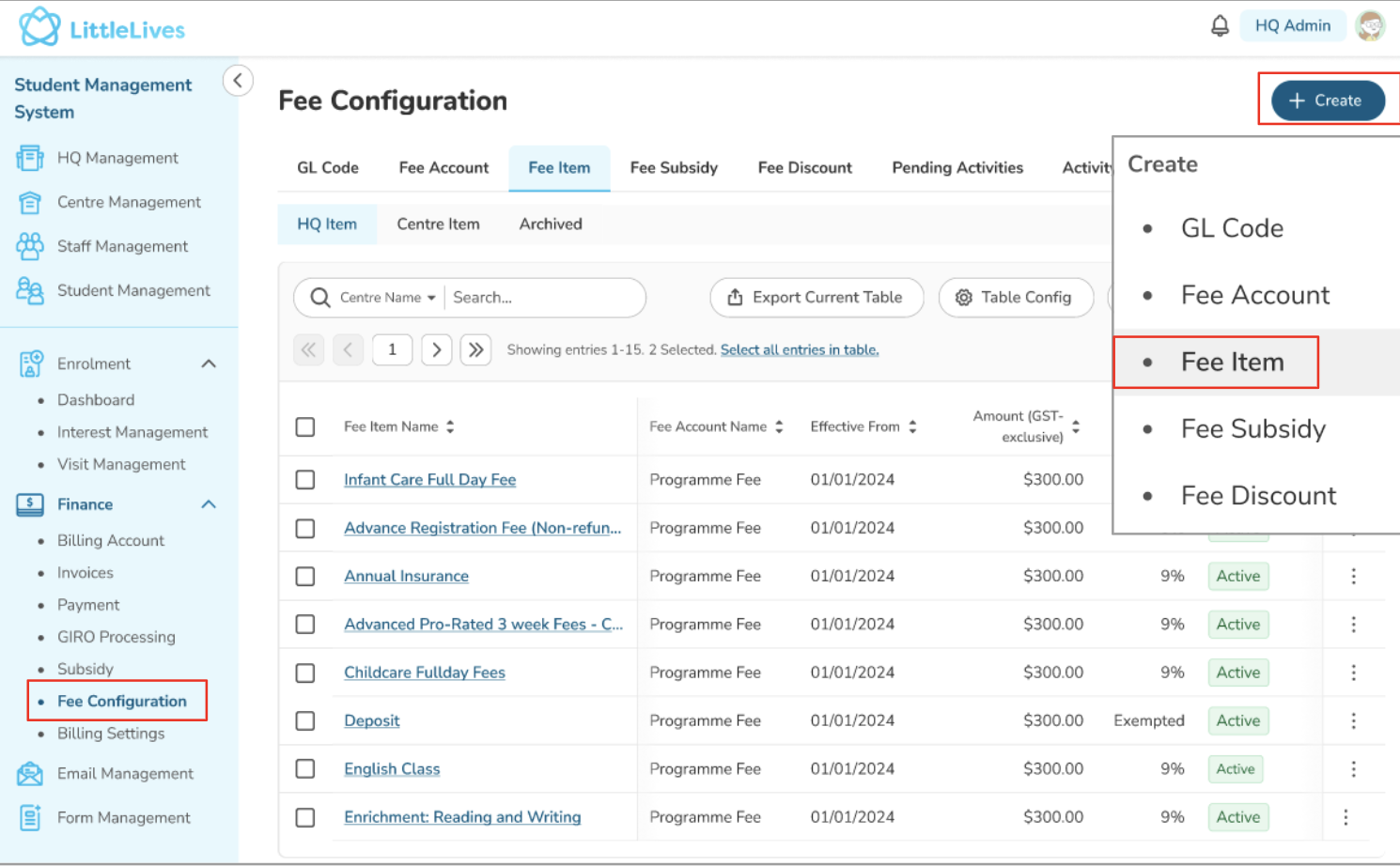Click the Search input field
Image resolution: width=1400 pixels, height=866 pixels.
[x=543, y=298]
